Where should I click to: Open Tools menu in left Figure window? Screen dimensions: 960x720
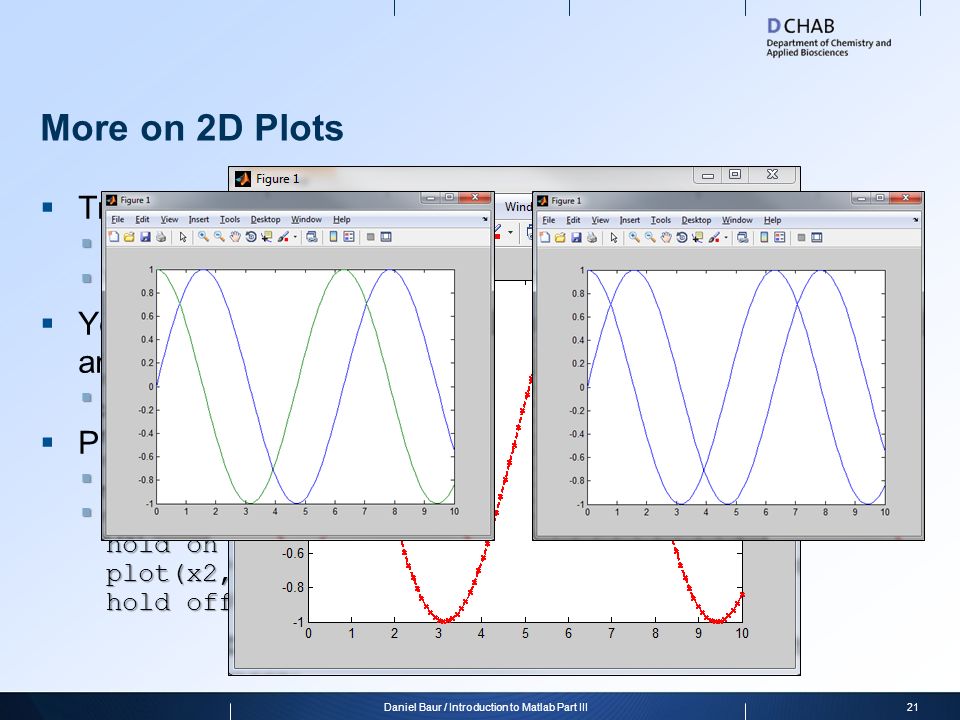(x=230, y=219)
